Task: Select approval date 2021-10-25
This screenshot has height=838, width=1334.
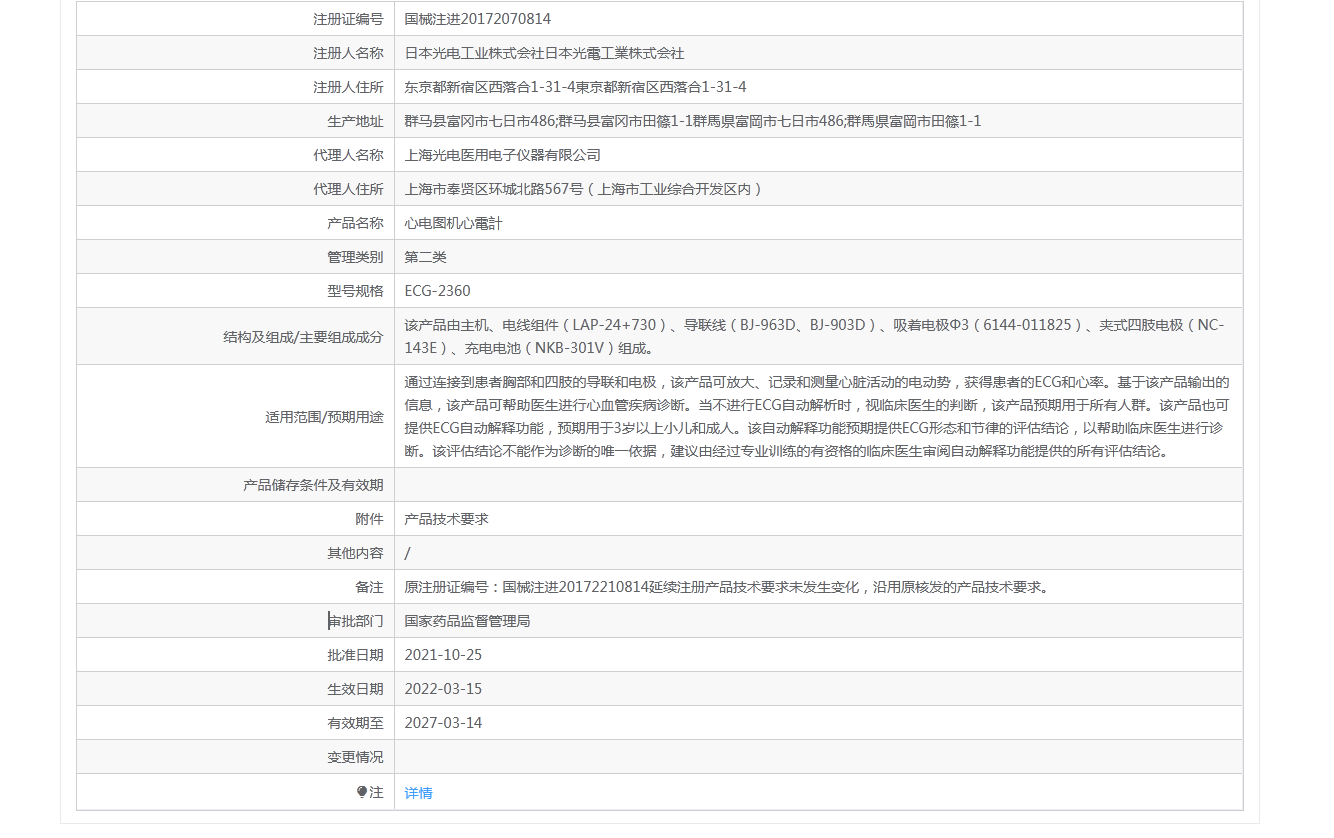Action: pos(443,655)
